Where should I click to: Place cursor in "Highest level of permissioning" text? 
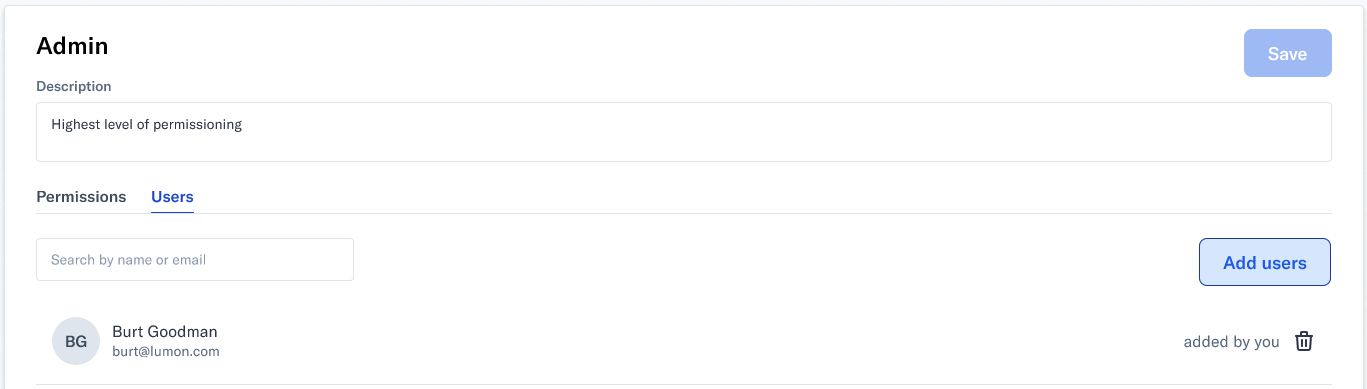pyautogui.click(x=146, y=125)
